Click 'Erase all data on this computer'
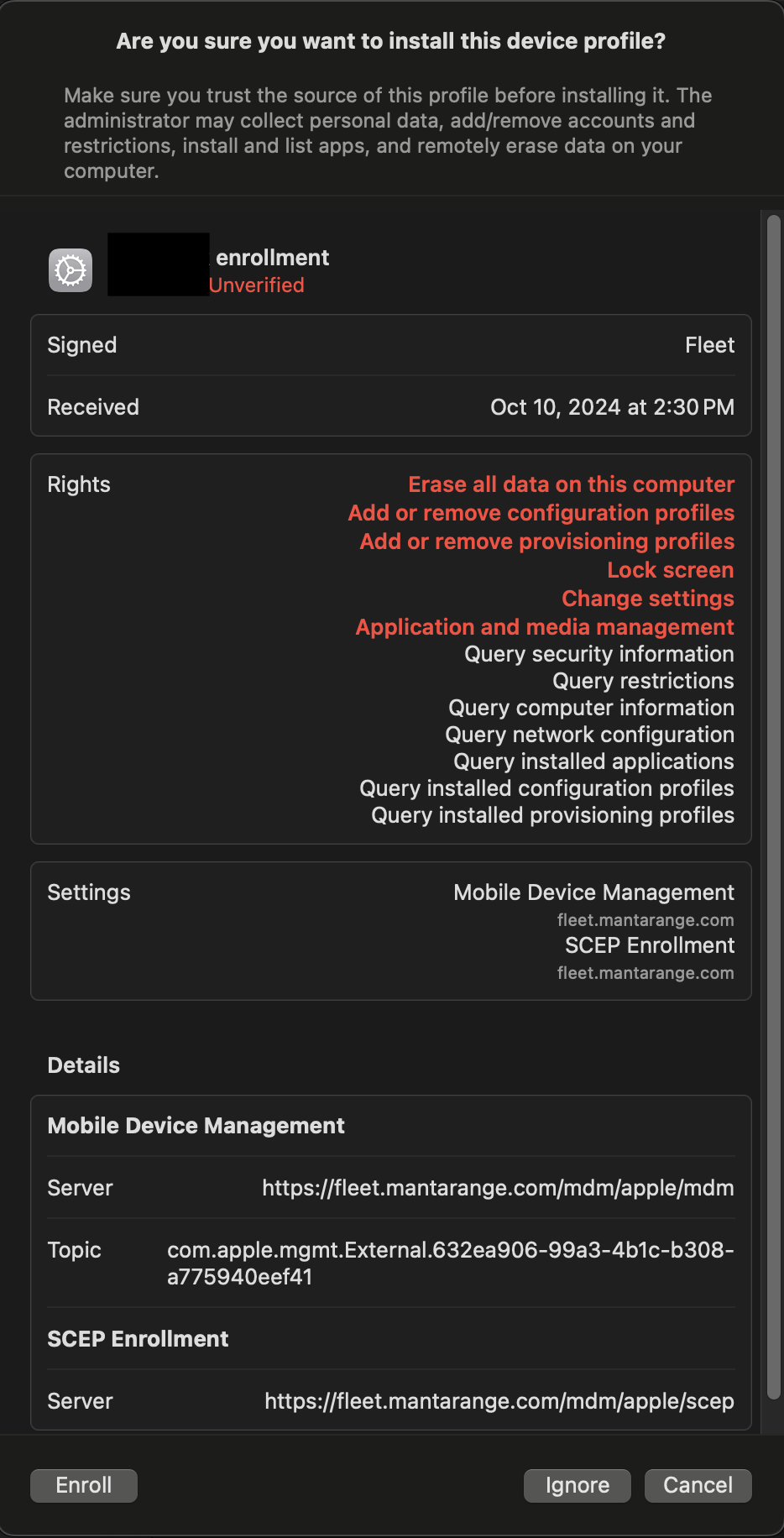Screen dimensions: 784x1538 click(x=572, y=484)
